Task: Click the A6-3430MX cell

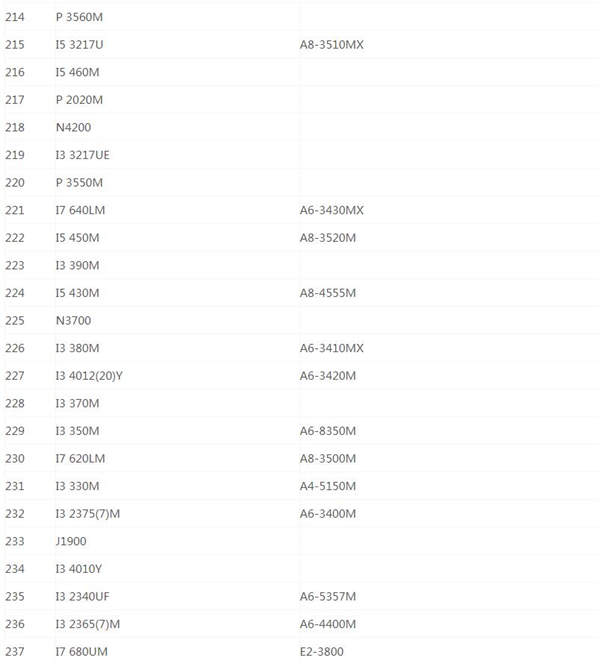Action: (331, 210)
